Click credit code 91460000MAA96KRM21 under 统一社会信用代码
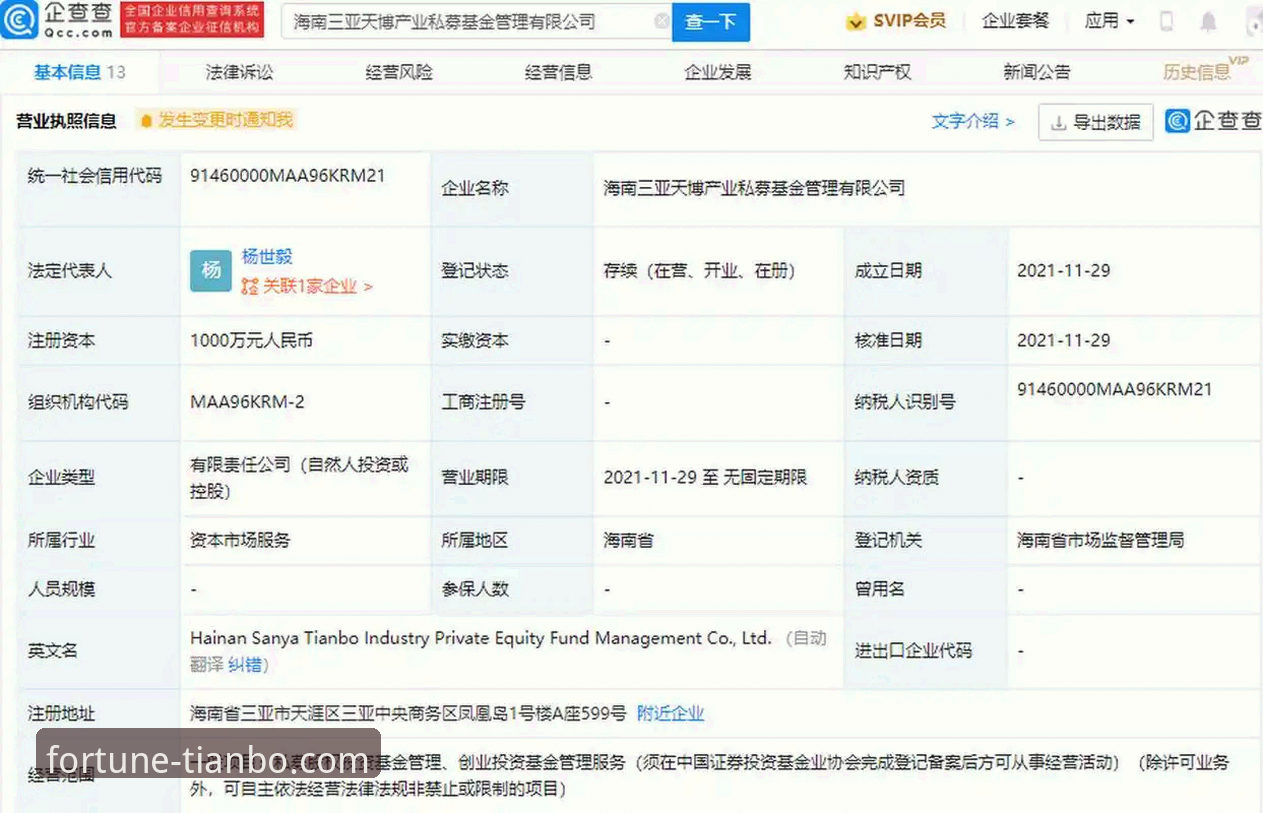Viewport: 1263px width, 813px height. pyautogui.click(x=287, y=176)
